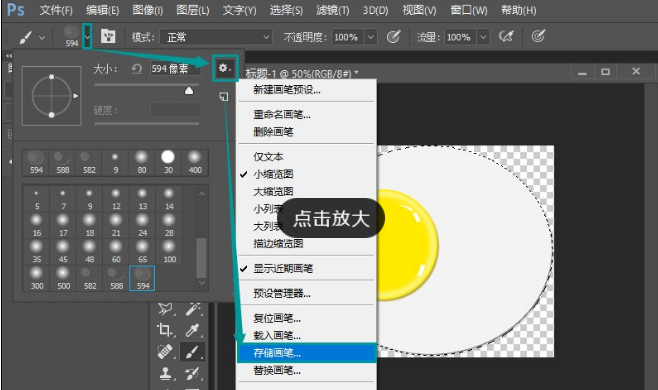Choose 载入画笔... from the menu

pos(277,335)
